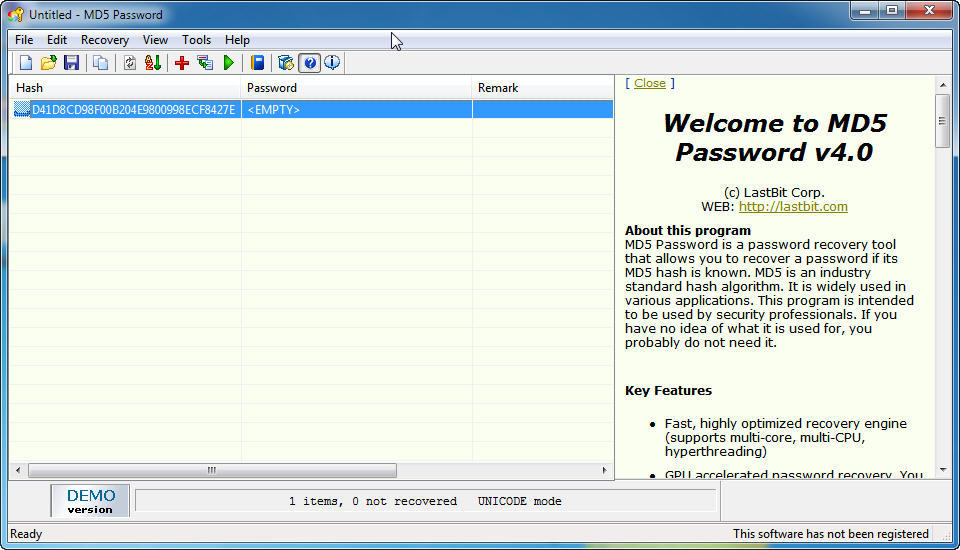Click the info speech bubble icon
Image resolution: width=960 pixels, height=550 pixels.
point(332,62)
